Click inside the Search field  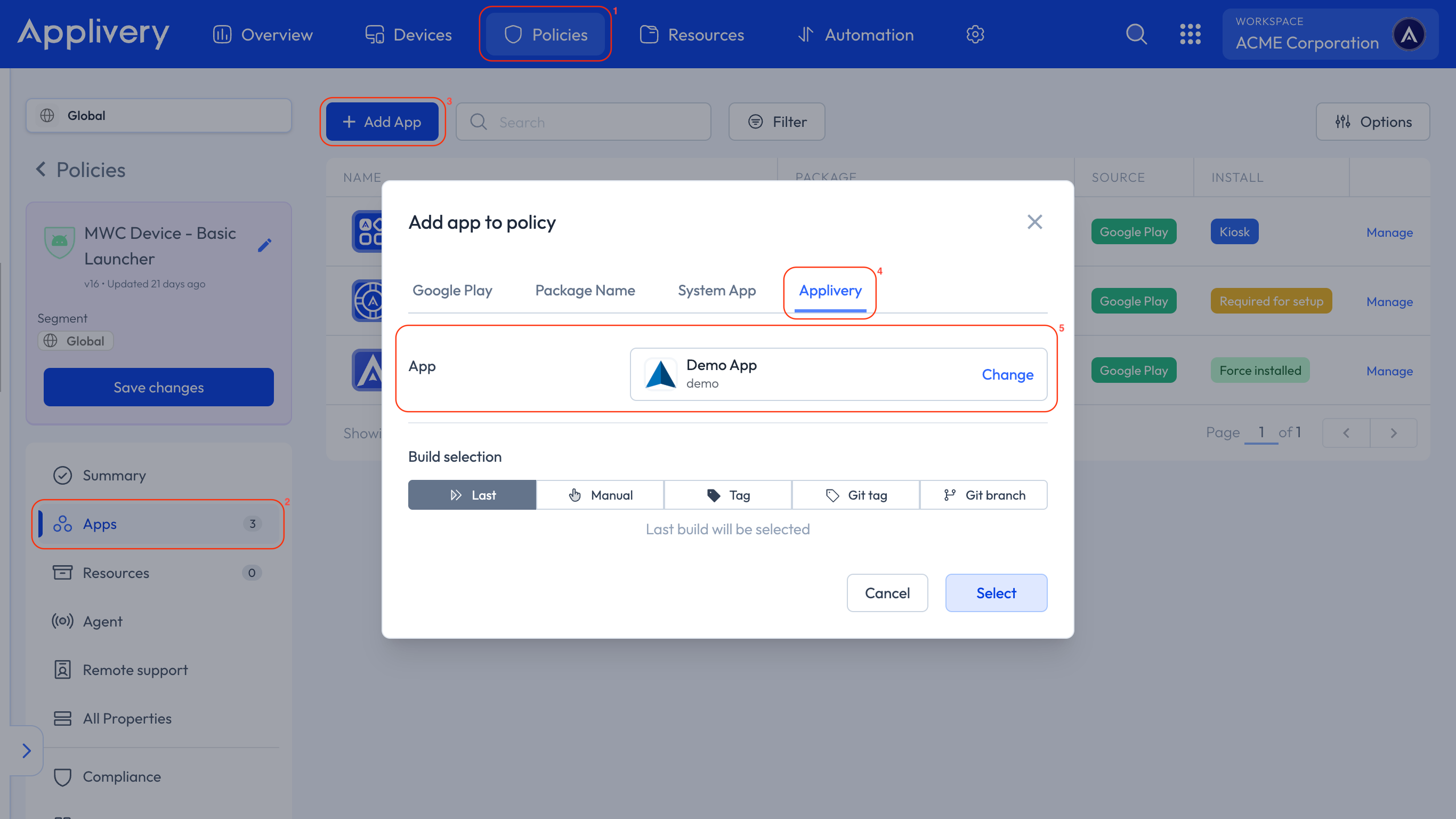(x=583, y=122)
